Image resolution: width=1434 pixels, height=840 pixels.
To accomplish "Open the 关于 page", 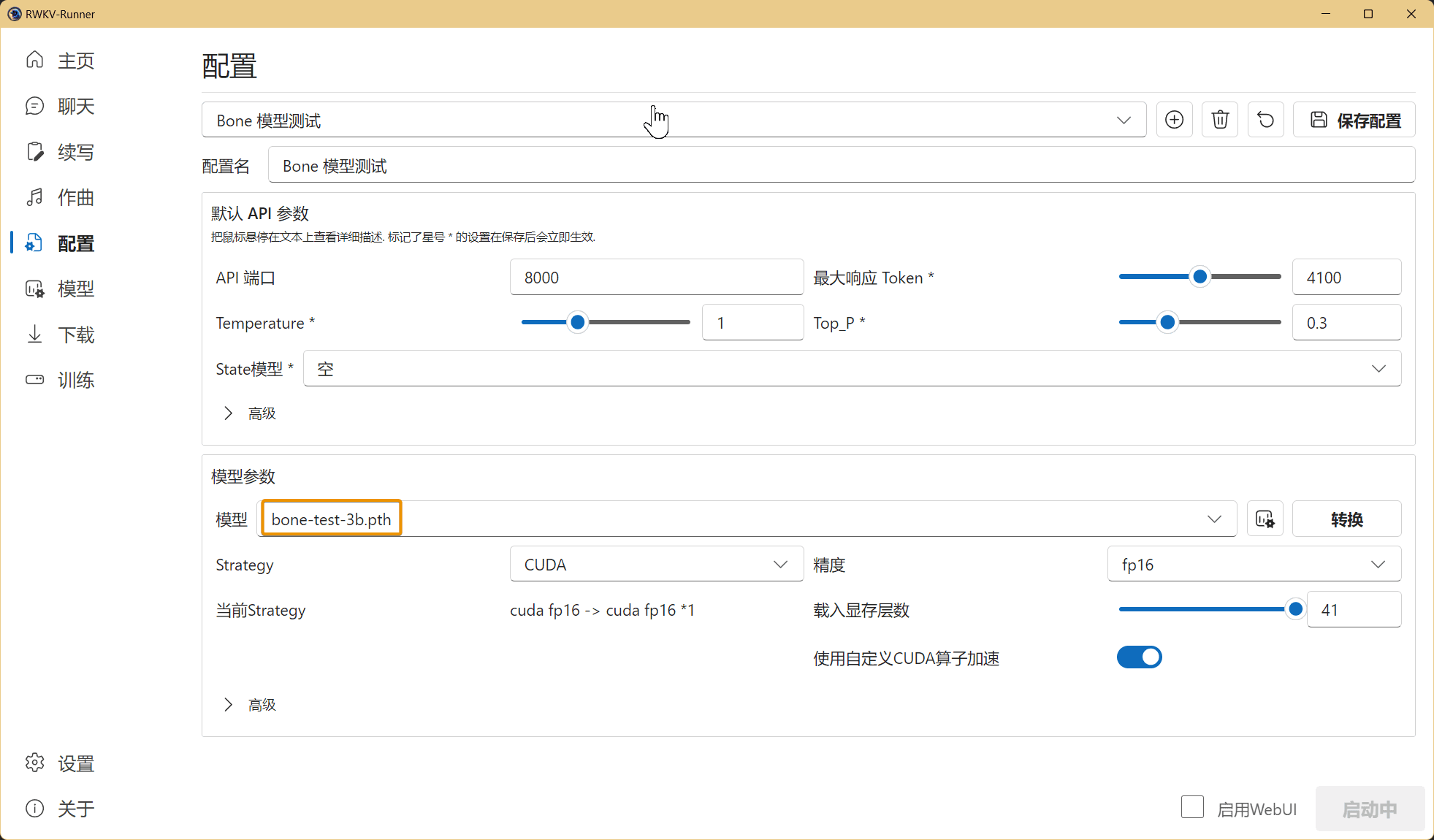I will pyautogui.click(x=76, y=809).
